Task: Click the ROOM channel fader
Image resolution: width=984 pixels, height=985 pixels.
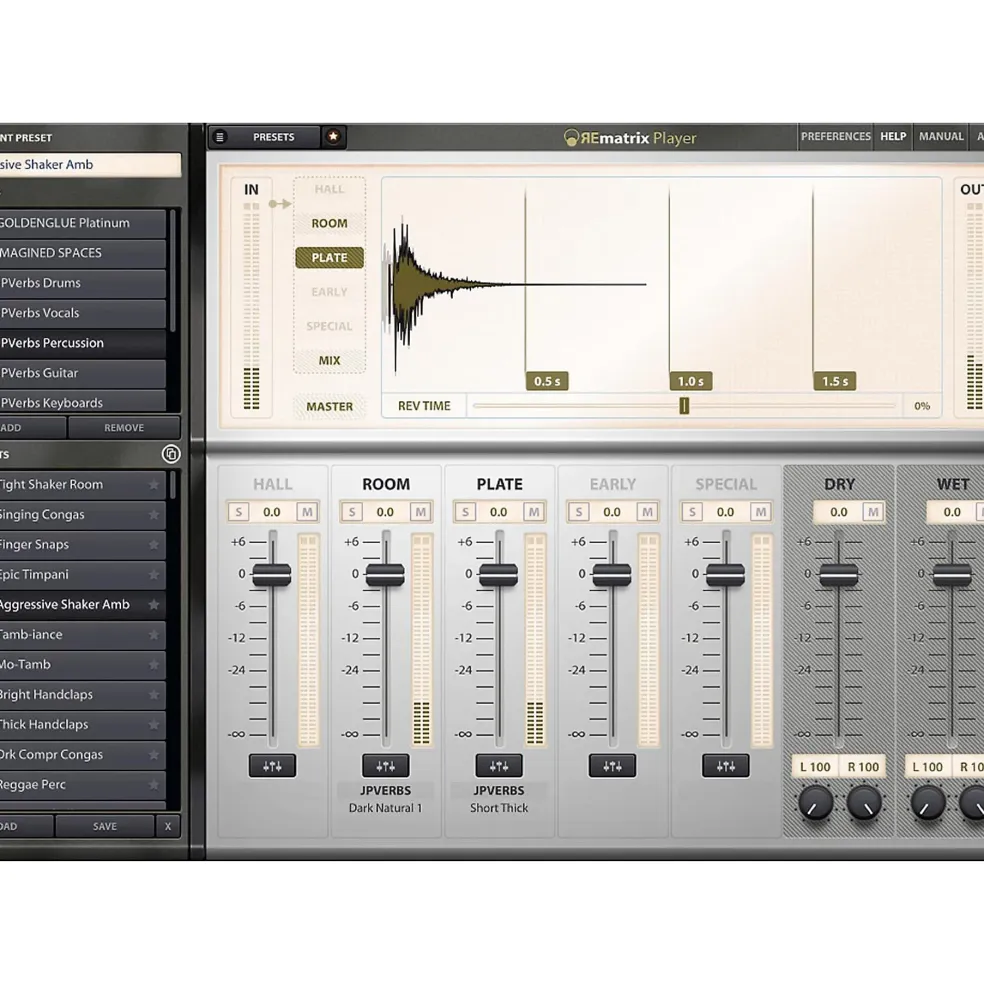Action: 385,575
